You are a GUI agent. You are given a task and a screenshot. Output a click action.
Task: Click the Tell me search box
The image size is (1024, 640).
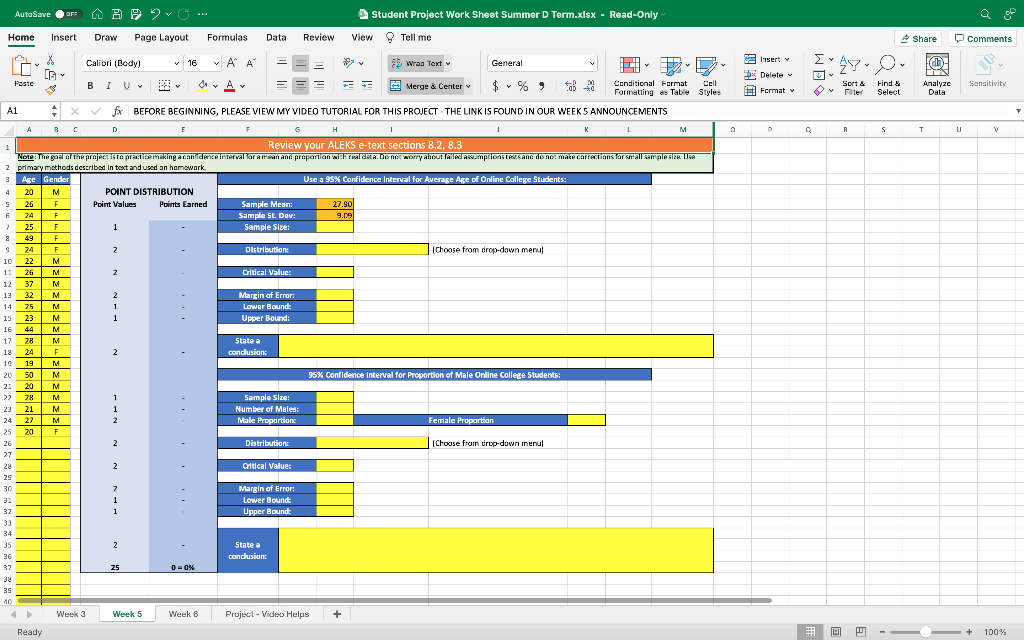tap(409, 37)
